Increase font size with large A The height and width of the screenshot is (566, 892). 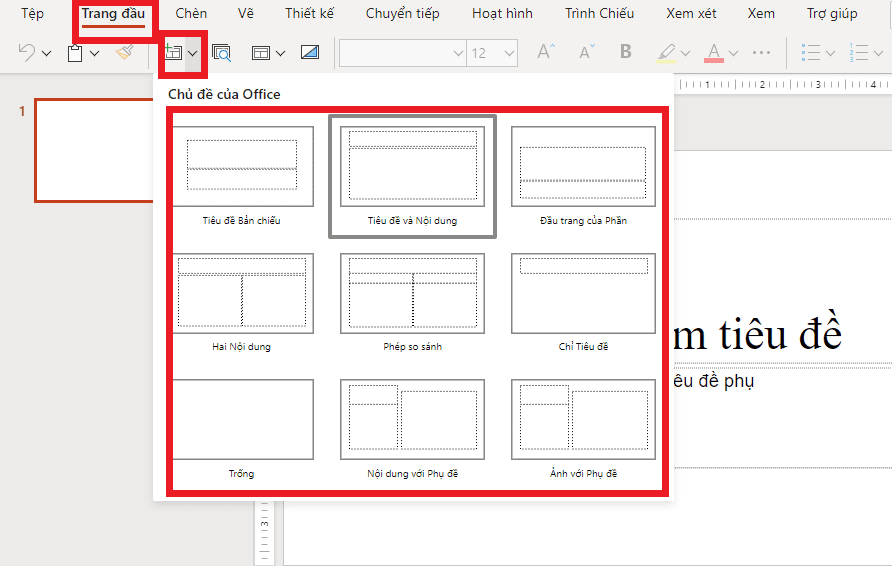pyautogui.click(x=546, y=52)
